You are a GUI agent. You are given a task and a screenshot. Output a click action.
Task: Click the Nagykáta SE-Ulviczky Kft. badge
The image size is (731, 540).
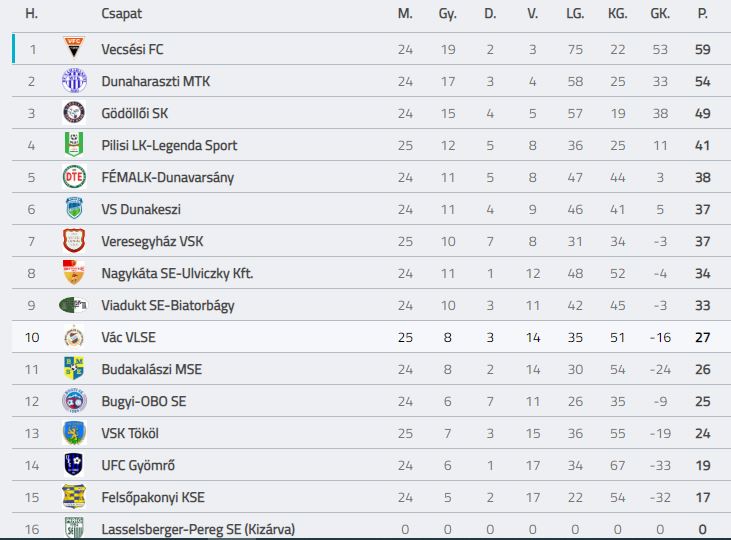74,272
